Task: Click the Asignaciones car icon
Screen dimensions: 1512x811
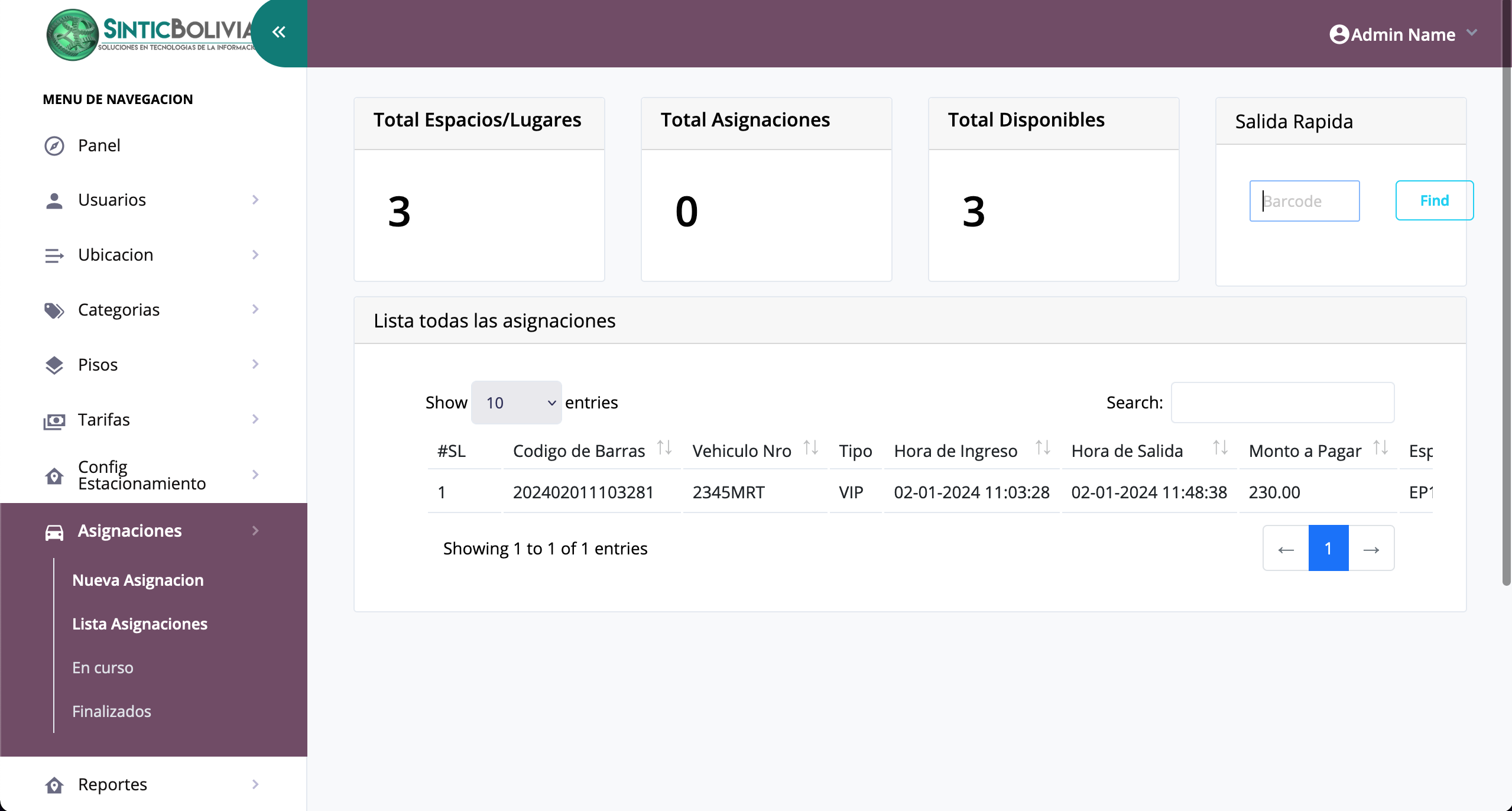Action: [54, 531]
